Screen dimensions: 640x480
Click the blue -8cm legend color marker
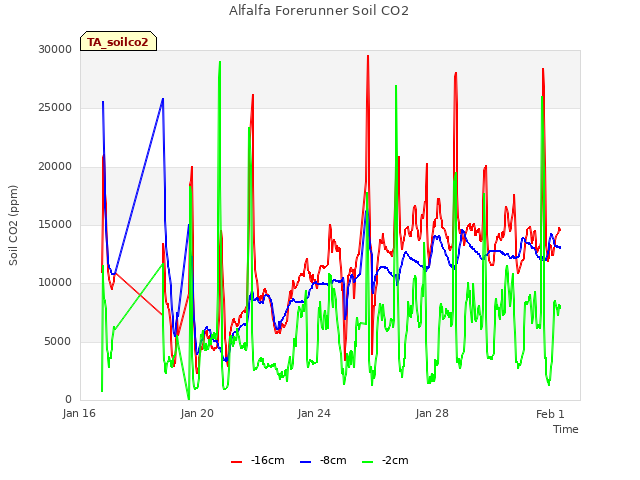tap(305, 462)
